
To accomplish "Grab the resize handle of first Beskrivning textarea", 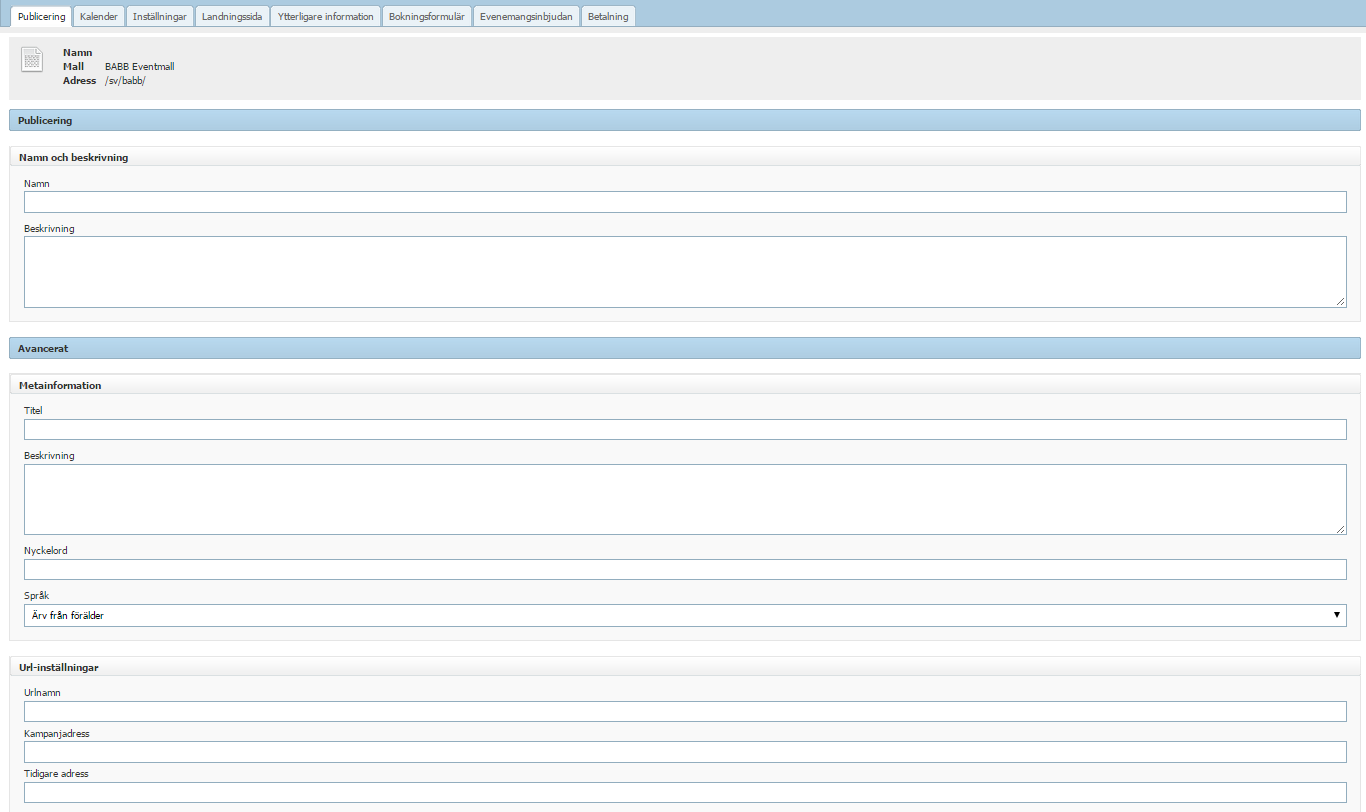I will 1341,302.
